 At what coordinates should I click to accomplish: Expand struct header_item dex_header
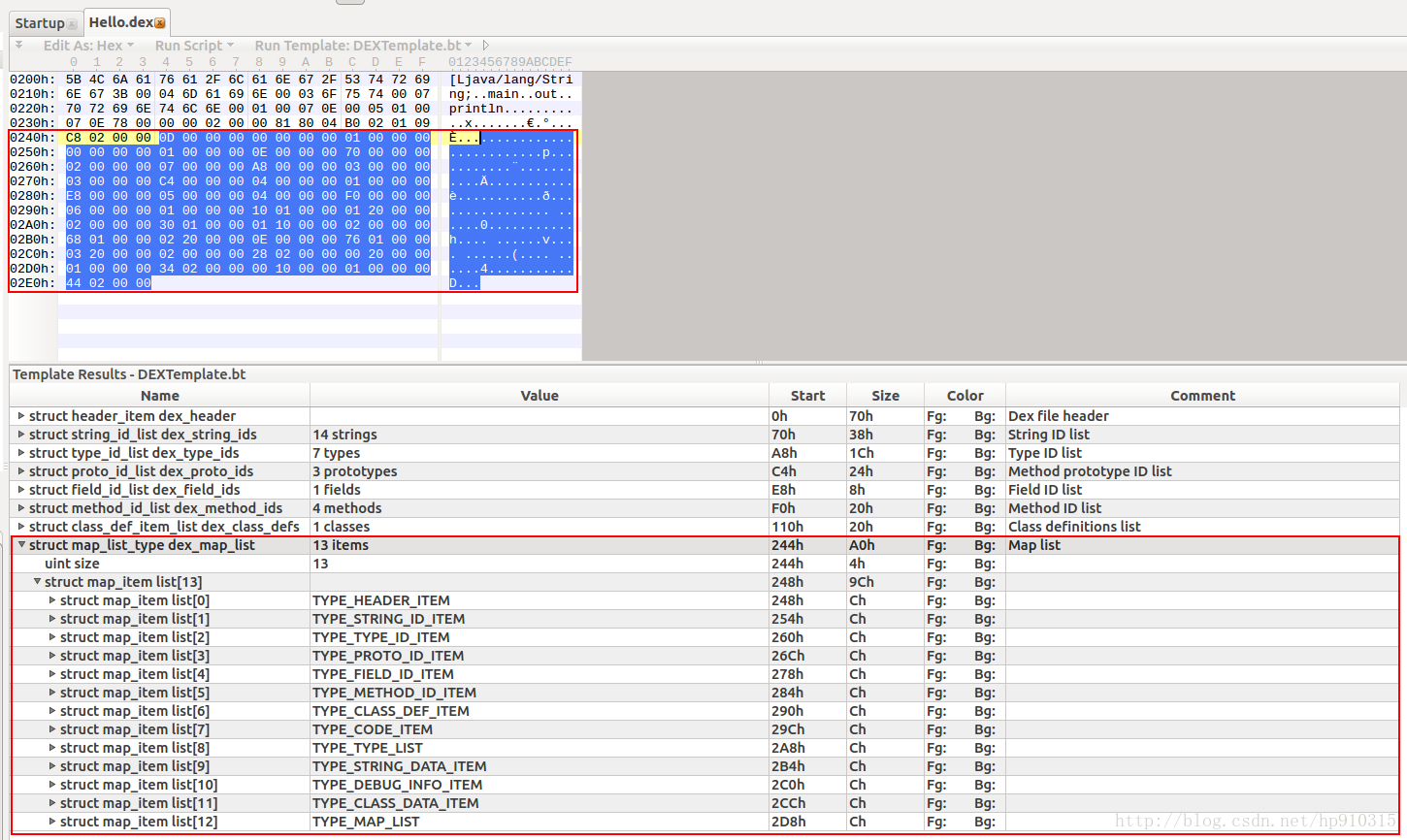coord(21,416)
